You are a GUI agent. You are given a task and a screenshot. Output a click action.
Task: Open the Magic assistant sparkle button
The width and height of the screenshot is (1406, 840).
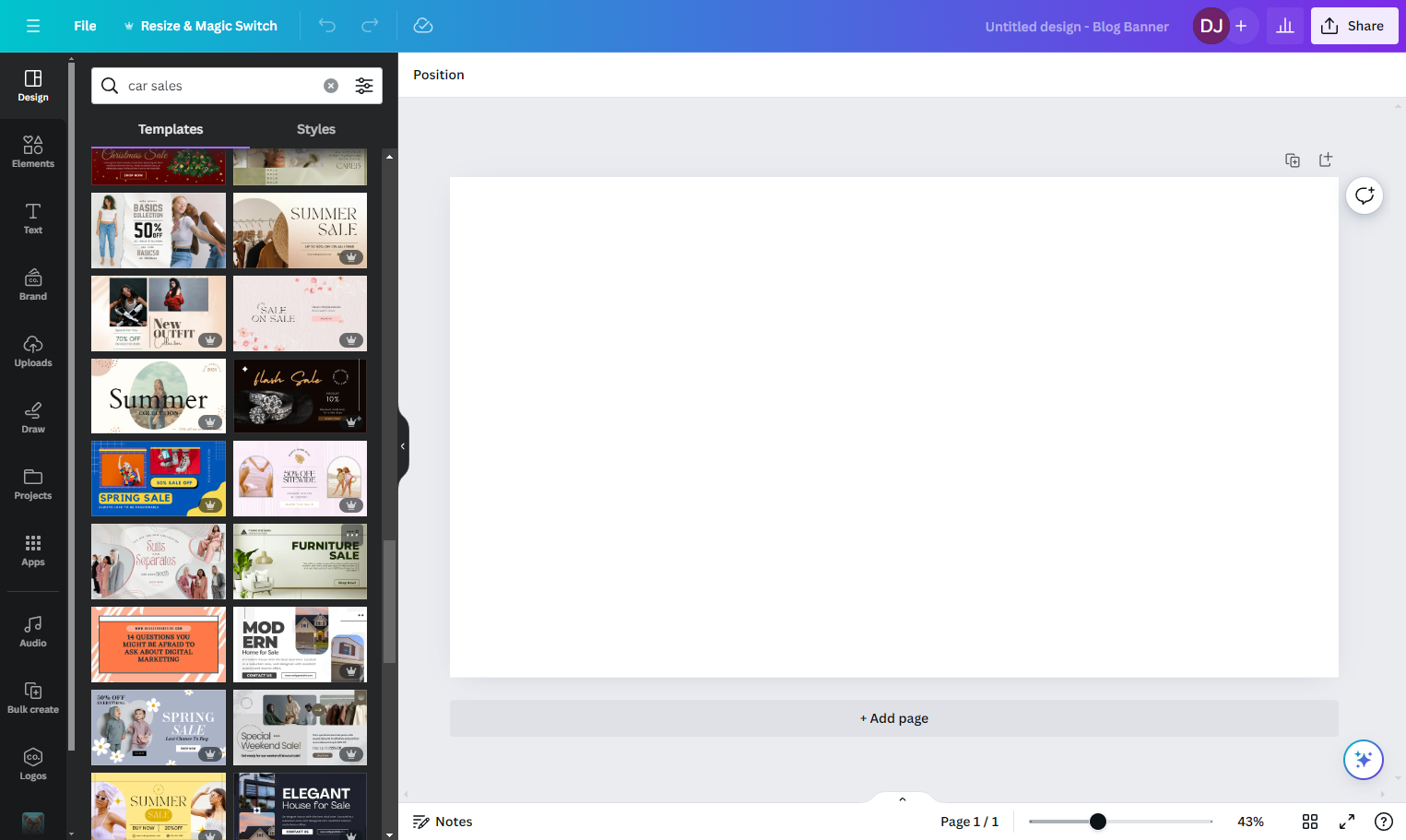(1364, 760)
